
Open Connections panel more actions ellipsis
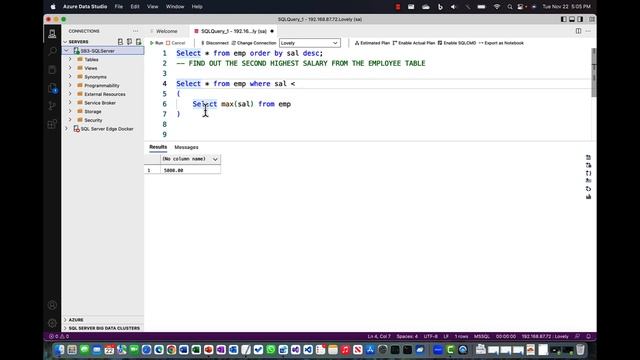coord(136,31)
